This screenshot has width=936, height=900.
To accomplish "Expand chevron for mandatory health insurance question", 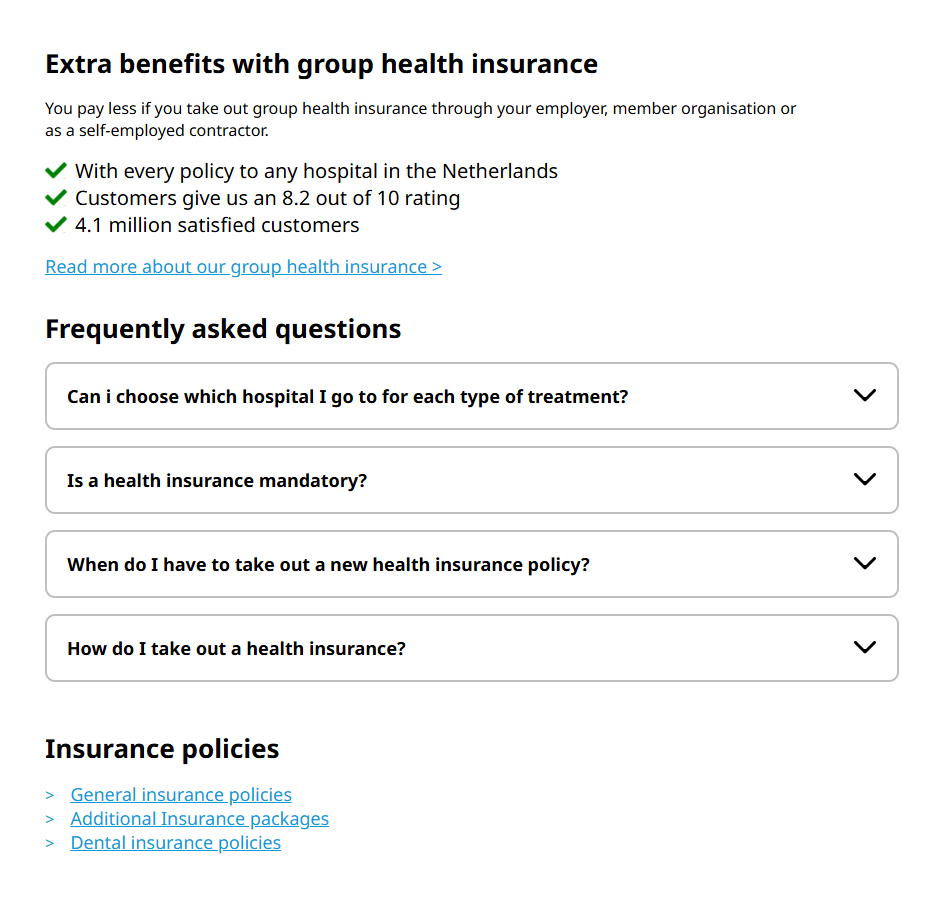I will (864, 479).
